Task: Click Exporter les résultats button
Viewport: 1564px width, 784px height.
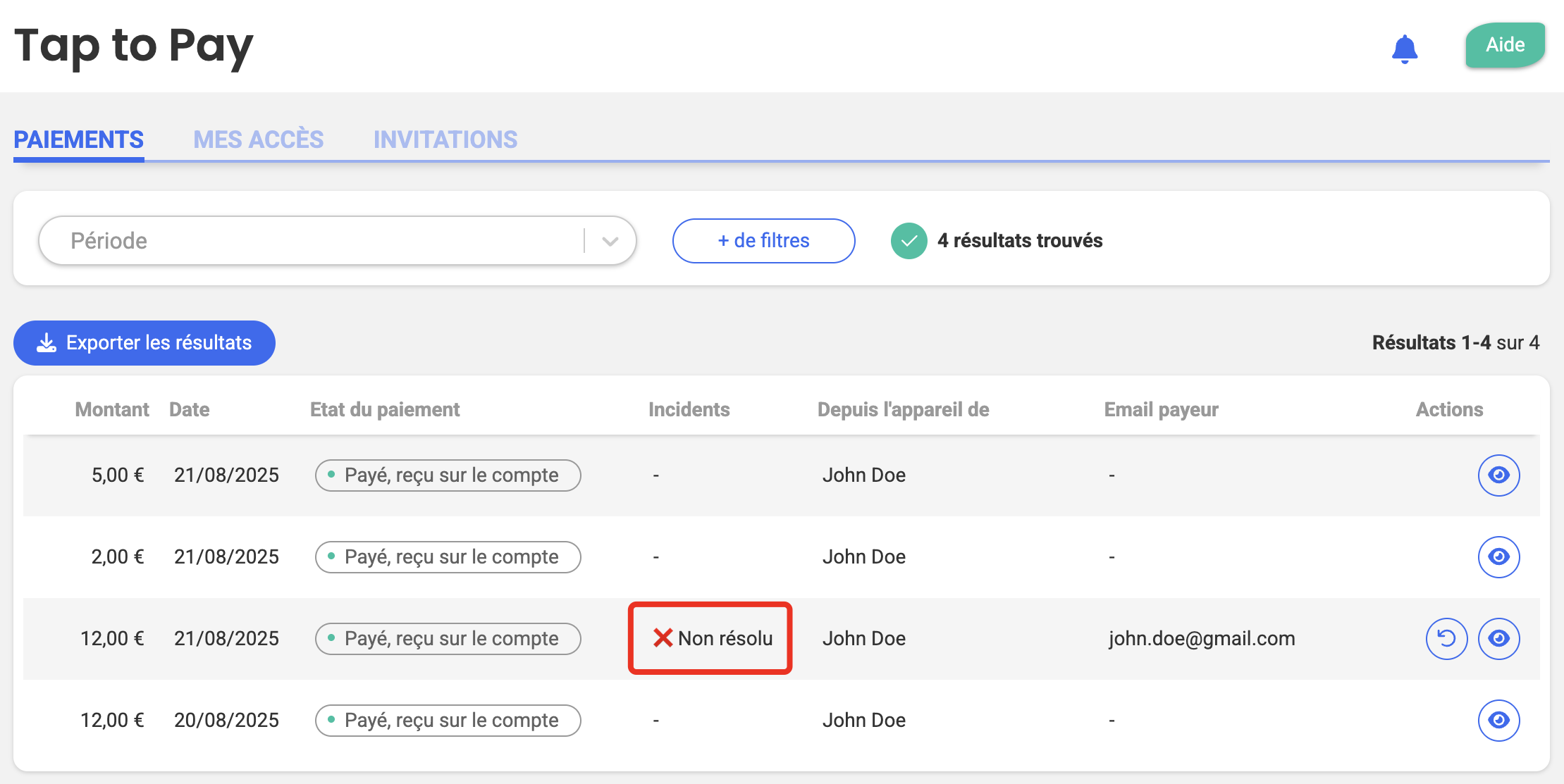Action: pos(144,343)
